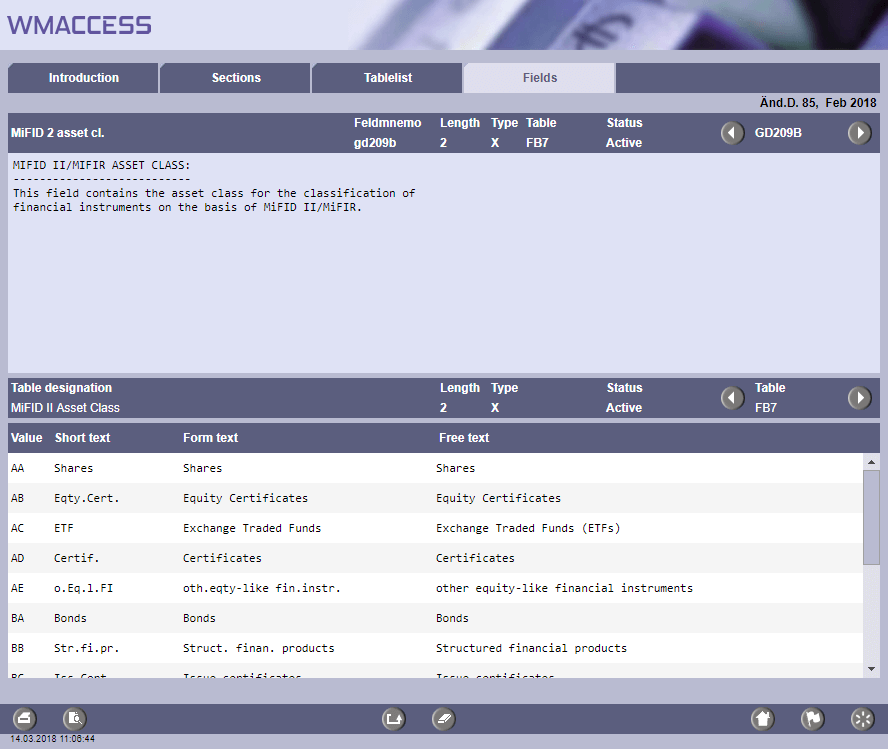The image size is (888, 749).
Task: Click the print icon in bottom toolbar
Action: 25,718
